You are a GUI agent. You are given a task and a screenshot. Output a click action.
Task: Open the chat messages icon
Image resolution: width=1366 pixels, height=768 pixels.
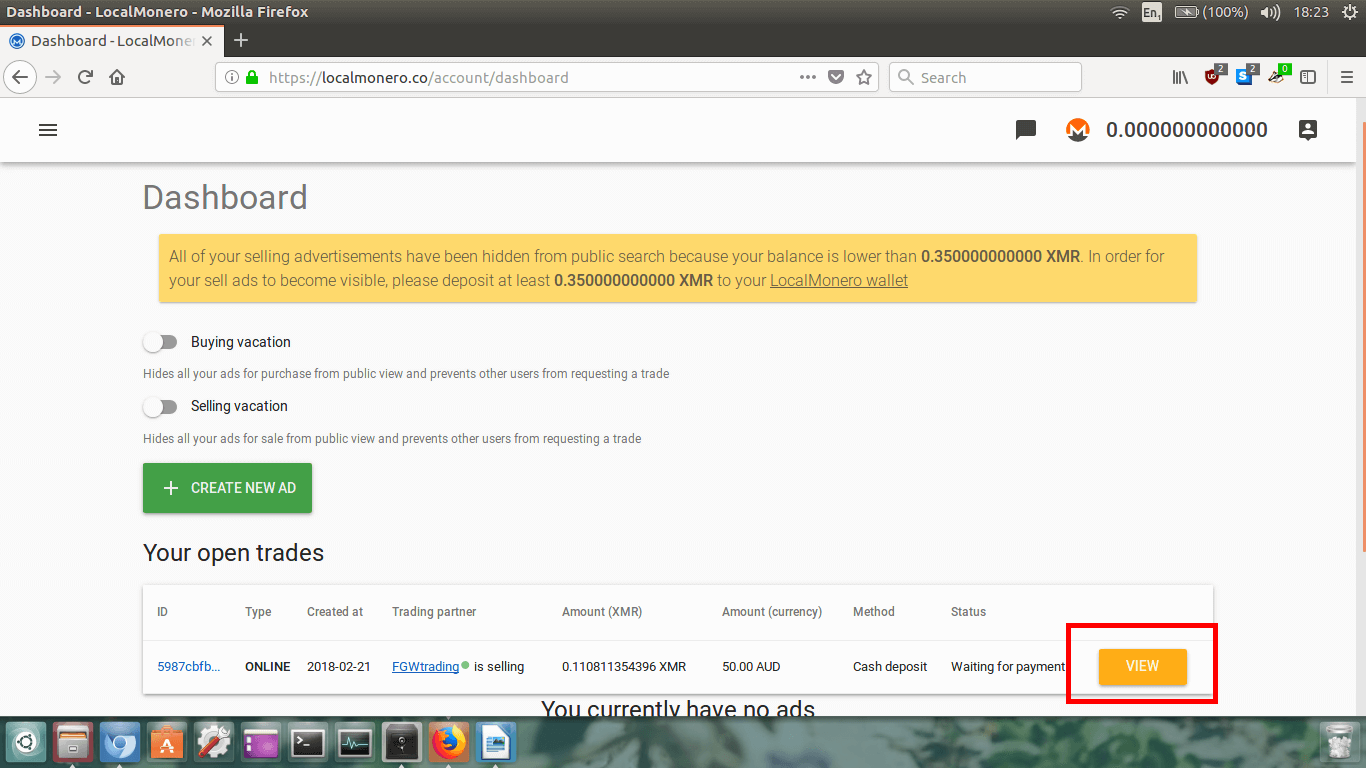pos(1026,130)
